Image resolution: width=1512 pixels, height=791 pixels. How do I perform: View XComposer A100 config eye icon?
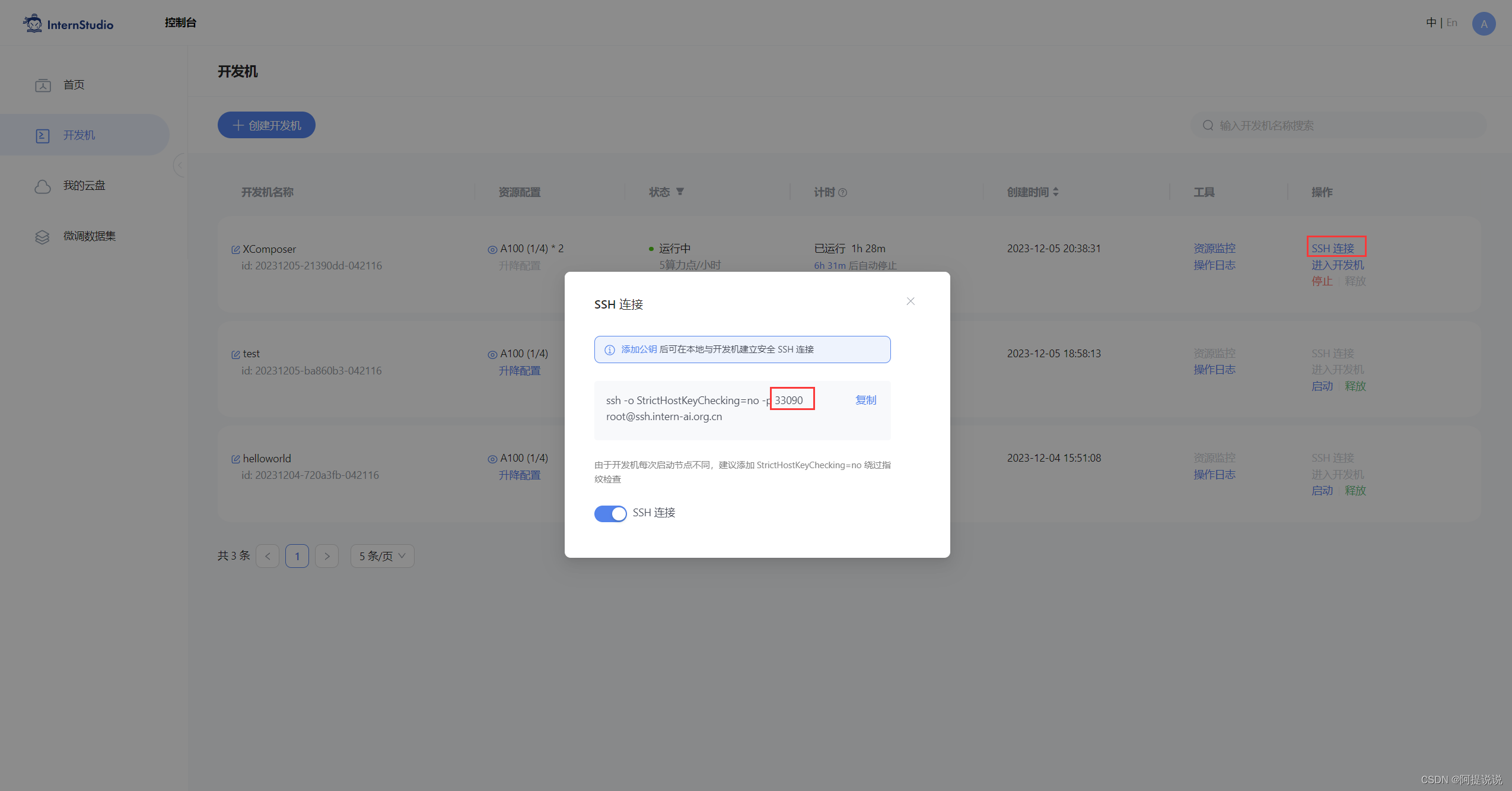click(x=492, y=249)
